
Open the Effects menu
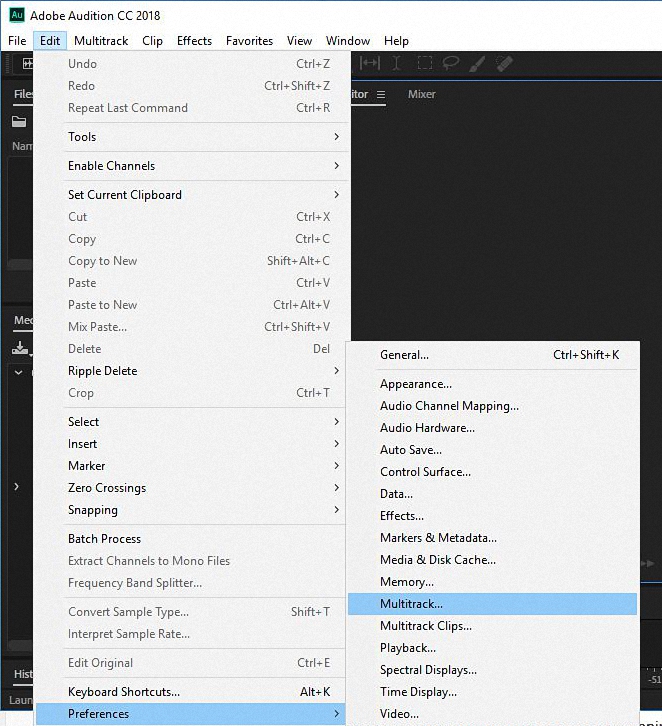[x=194, y=41]
